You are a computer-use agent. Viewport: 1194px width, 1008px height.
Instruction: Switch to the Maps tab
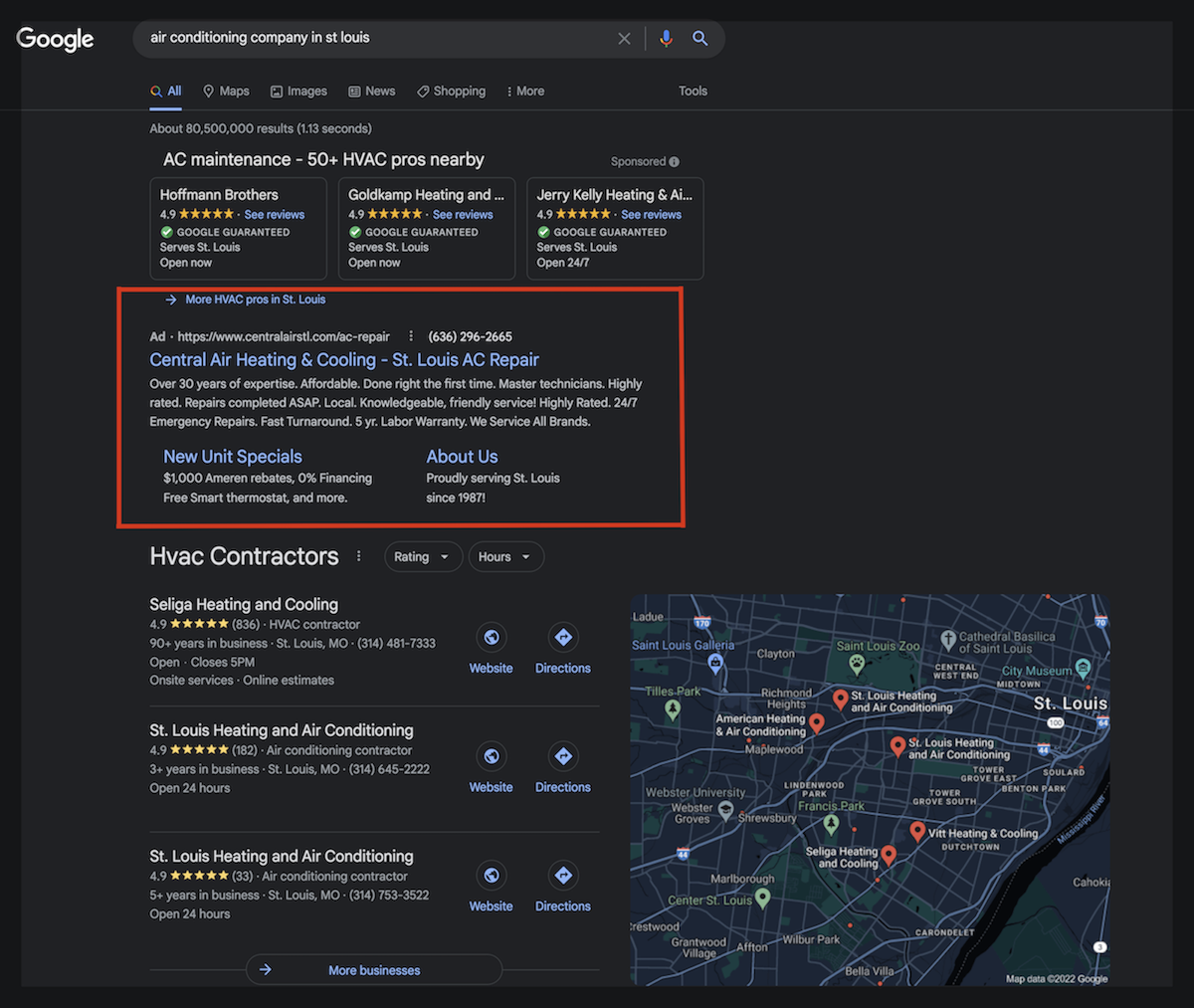pos(226,91)
